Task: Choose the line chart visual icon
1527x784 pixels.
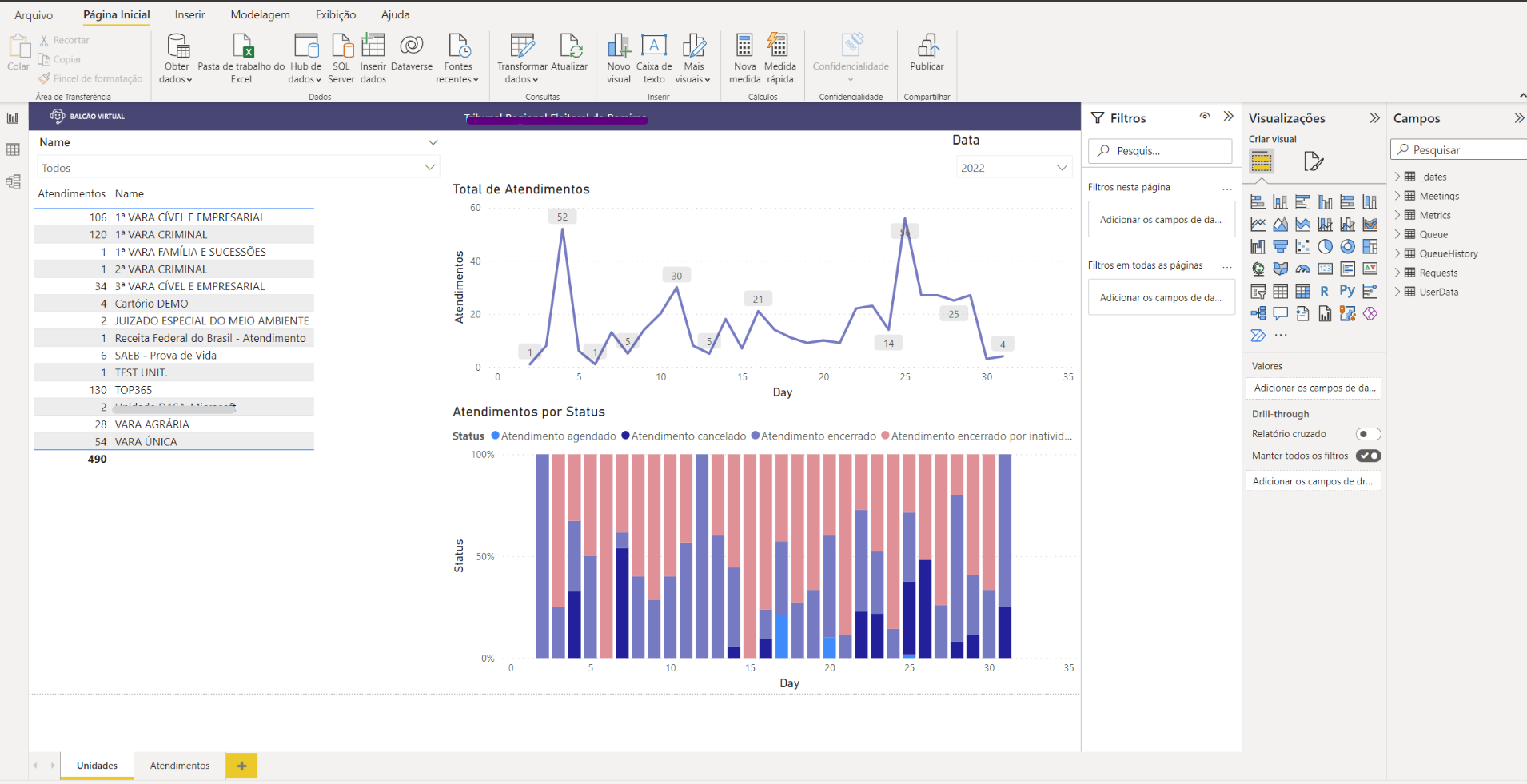Action: [x=1258, y=224]
